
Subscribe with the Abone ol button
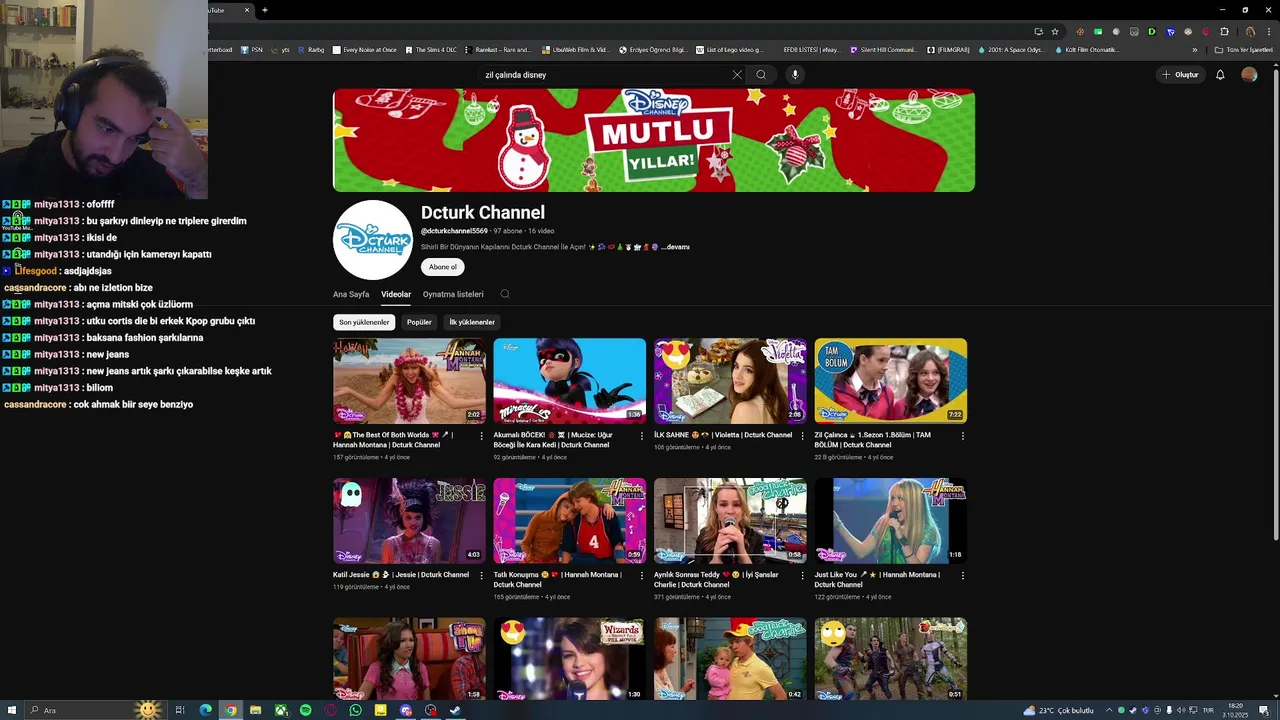[443, 267]
